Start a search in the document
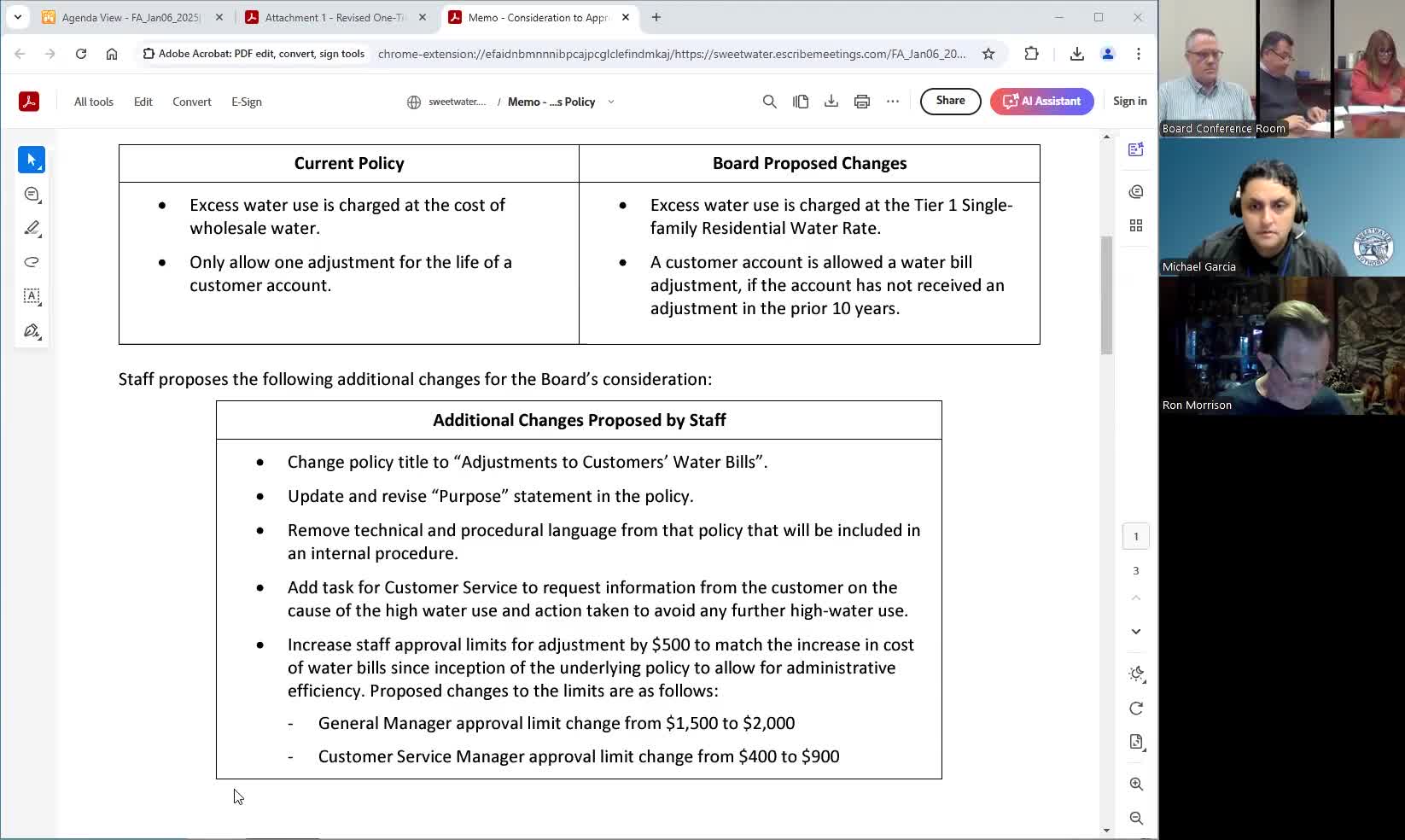Viewport: 1405px width, 840px height. (x=769, y=101)
